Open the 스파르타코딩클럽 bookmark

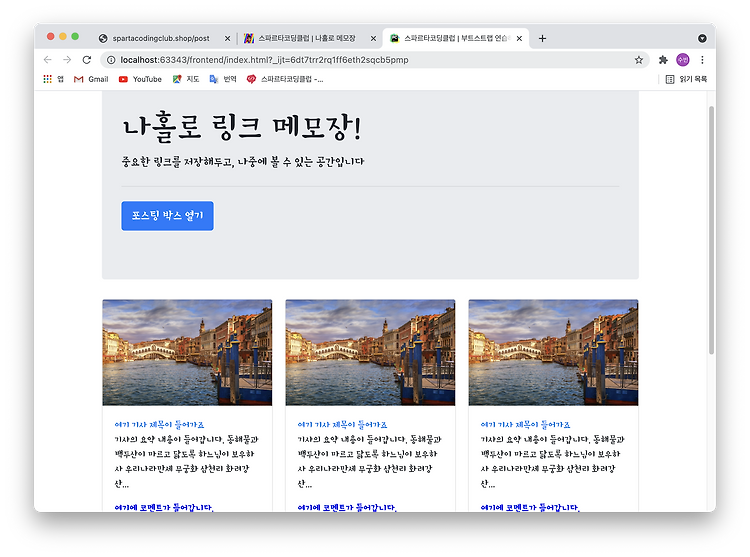pyautogui.click(x=285, y=79)
